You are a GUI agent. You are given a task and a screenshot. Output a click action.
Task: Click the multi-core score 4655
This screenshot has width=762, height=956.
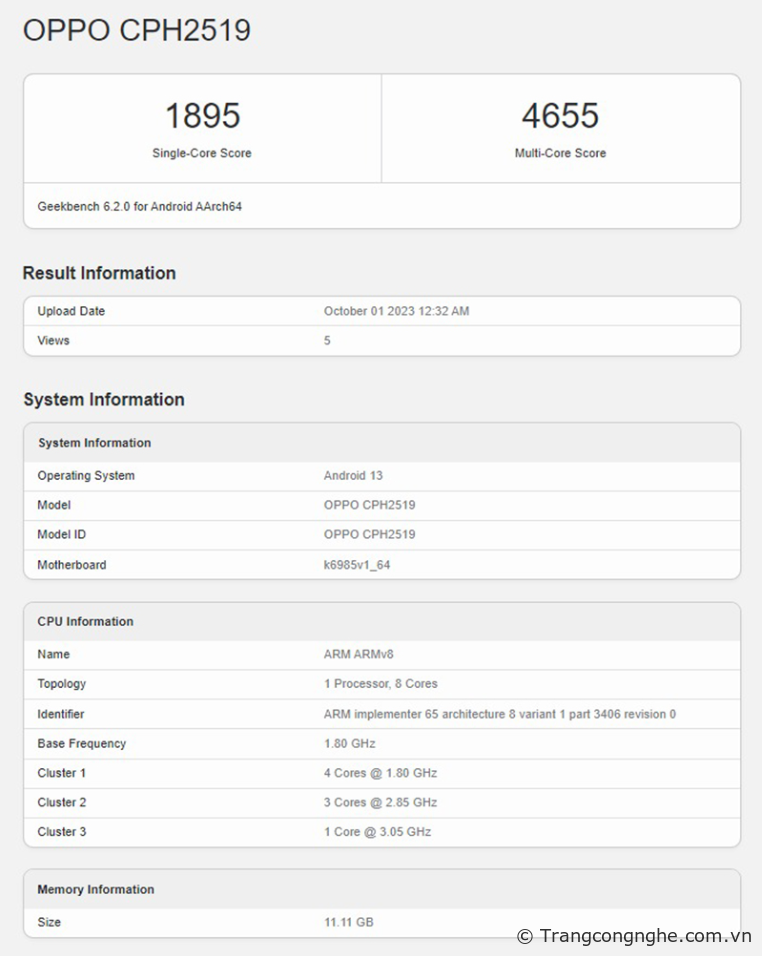pyautogui.click(x=560, y=116)
